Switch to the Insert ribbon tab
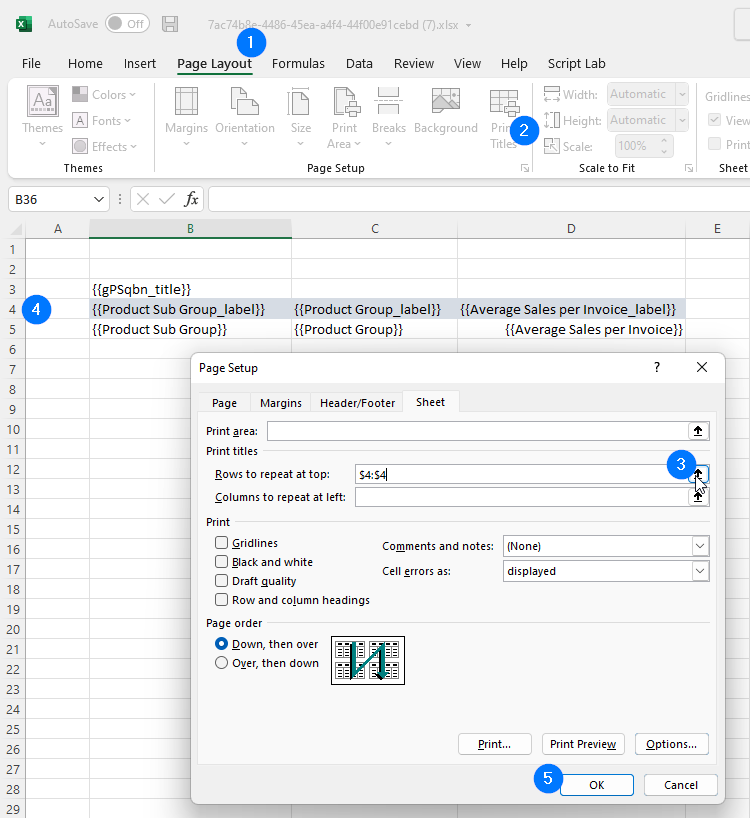The image size is (750, 818). click(x=140, y=64)
